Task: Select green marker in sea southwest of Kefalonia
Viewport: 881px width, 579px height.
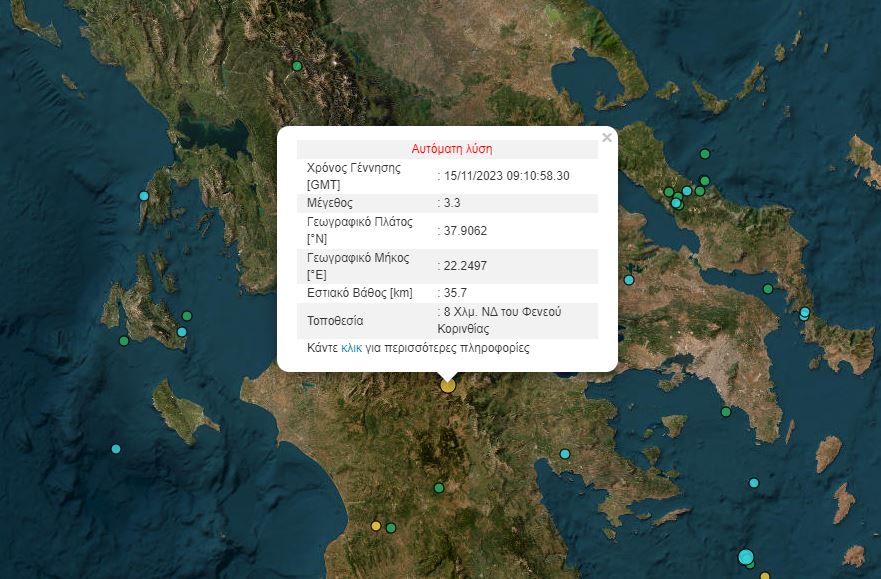Action: tap(124, 341)
